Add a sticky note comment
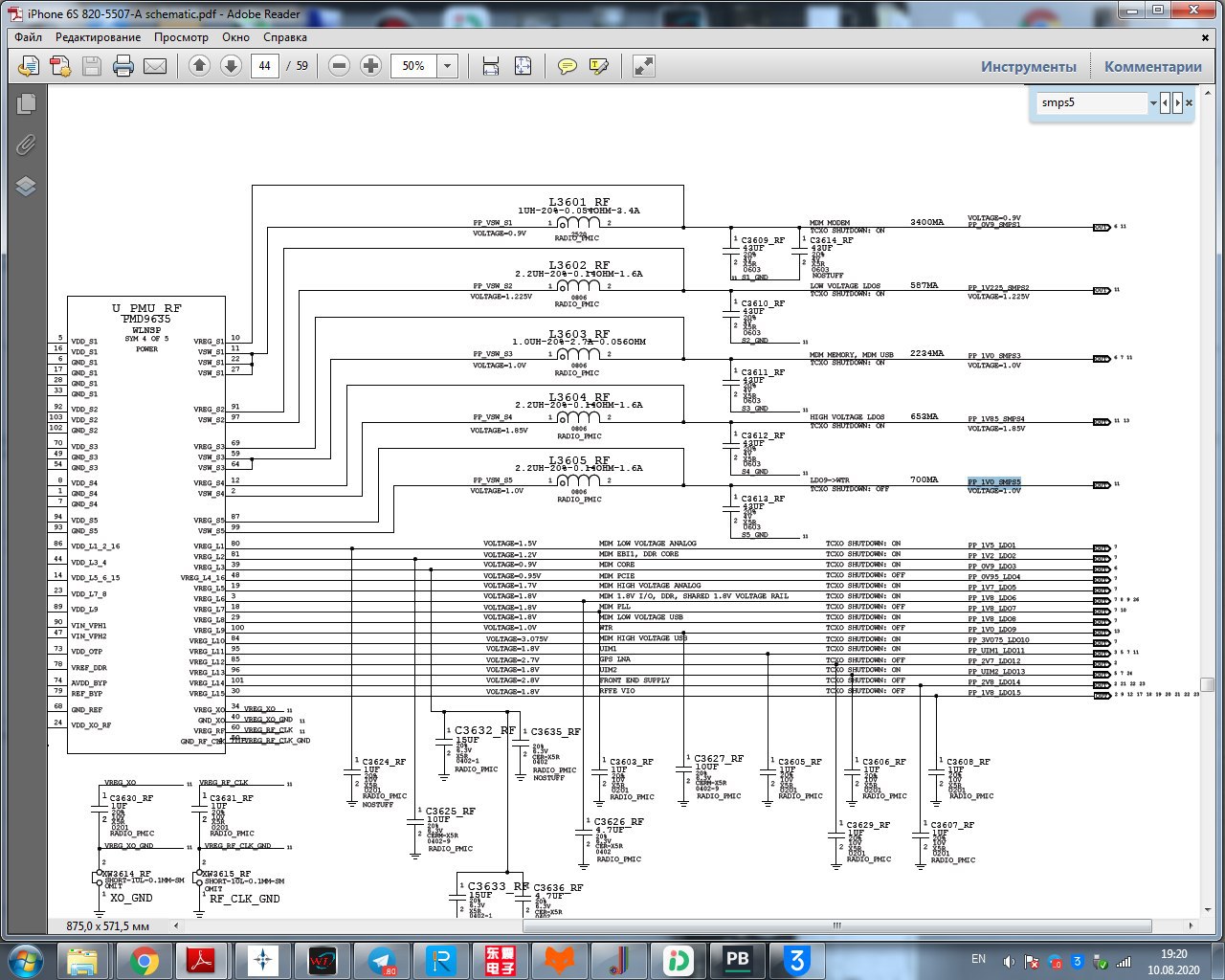1225x980 pixels. (568, 66)
